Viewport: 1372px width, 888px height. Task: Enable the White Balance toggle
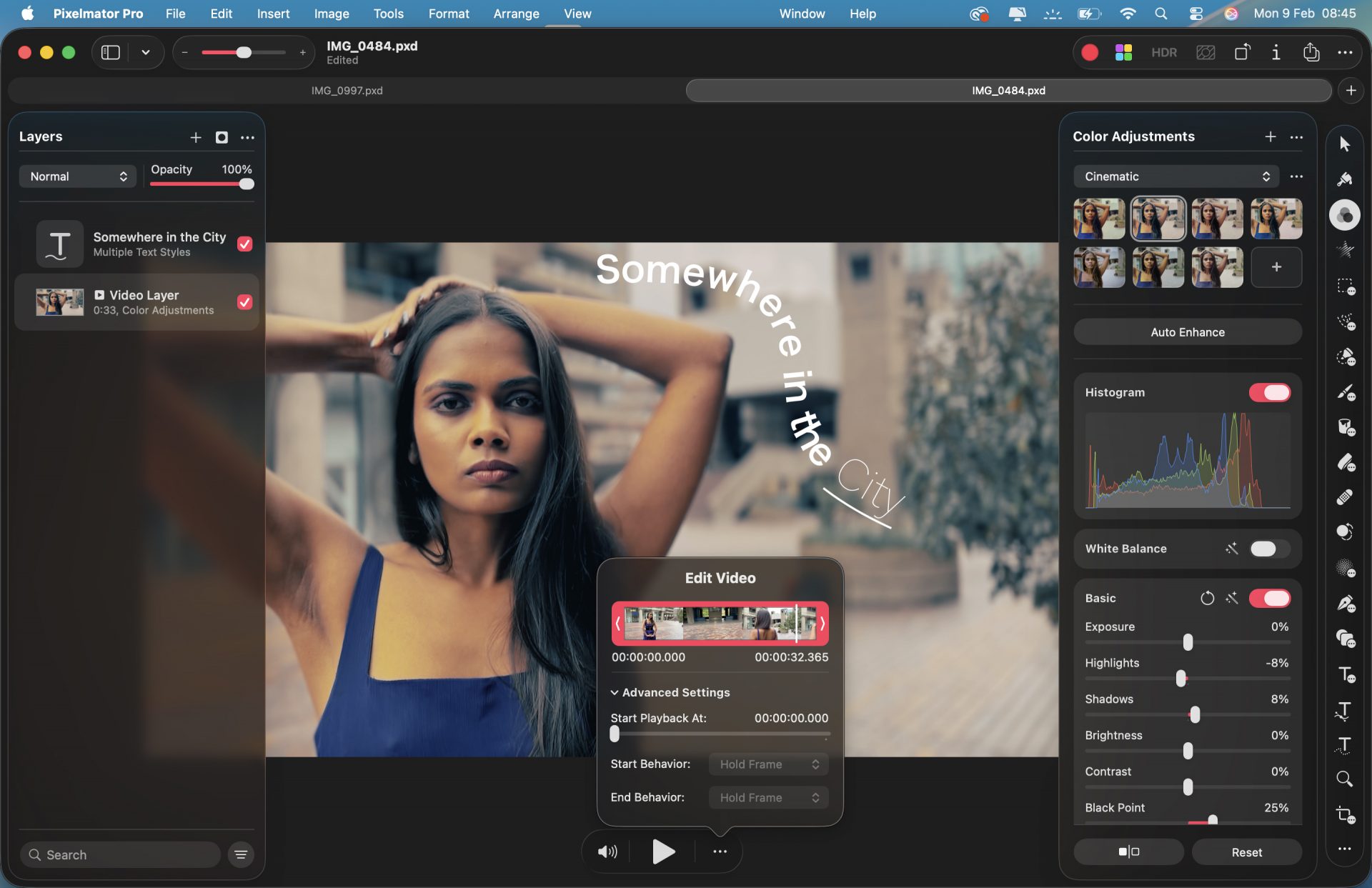tap(1265, 549)
